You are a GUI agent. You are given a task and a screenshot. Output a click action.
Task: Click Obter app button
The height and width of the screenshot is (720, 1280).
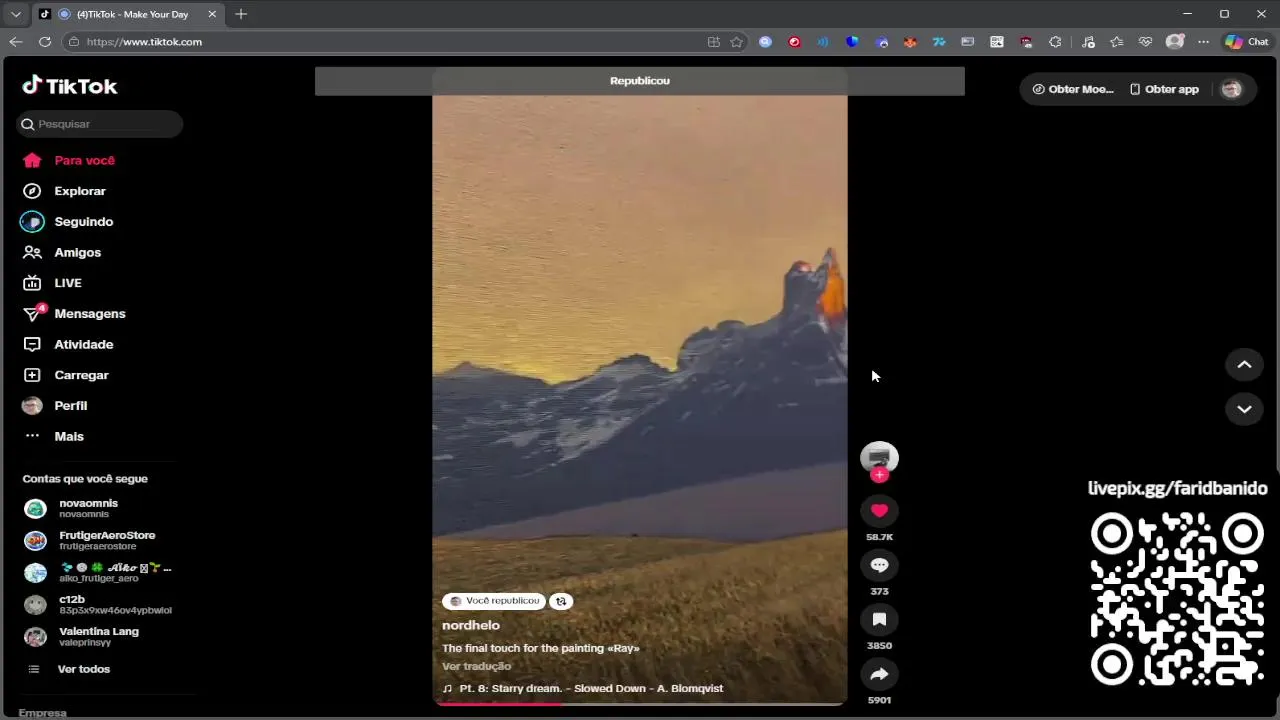click(x=1163, y=89)
